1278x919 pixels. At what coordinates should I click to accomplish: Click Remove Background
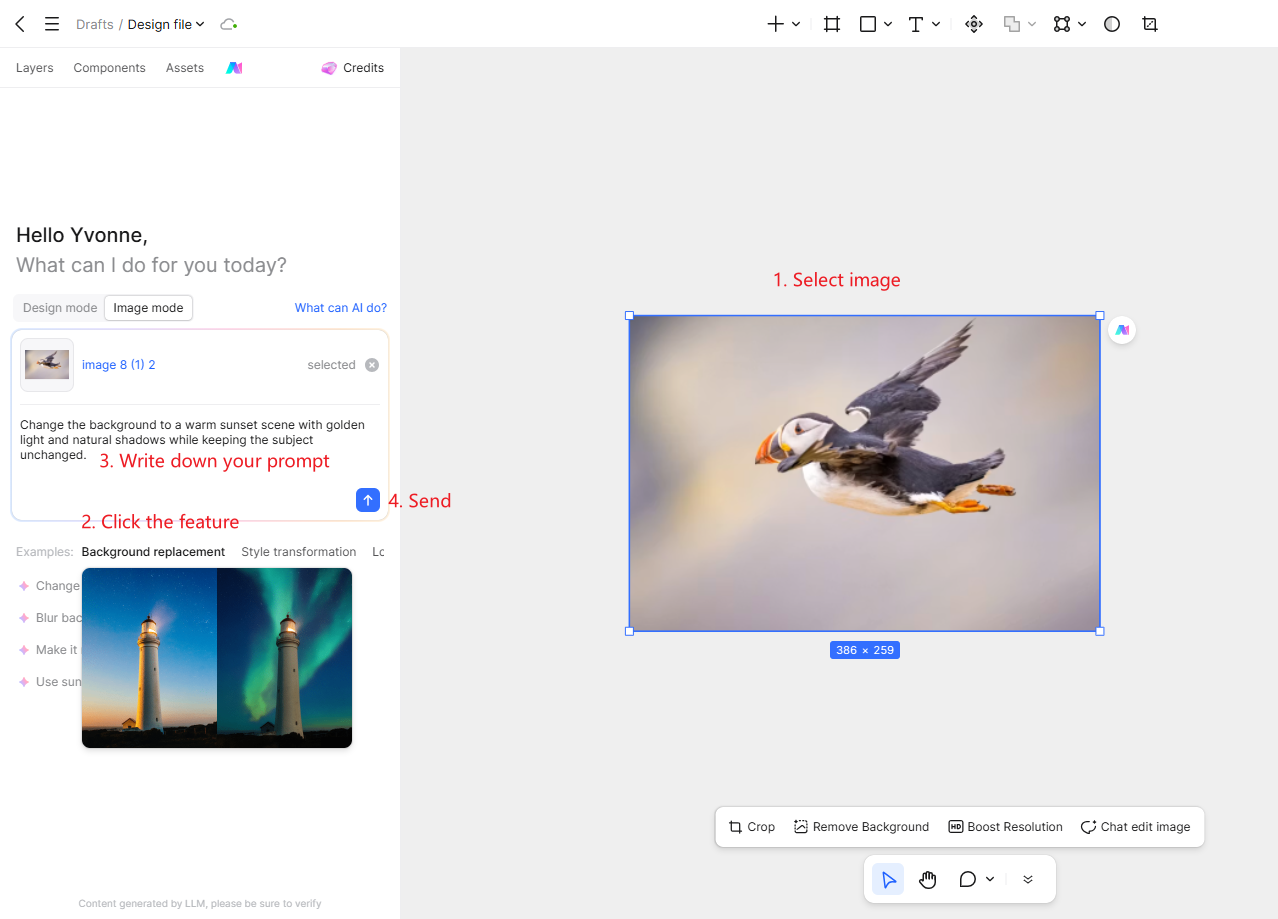point(861,827)
